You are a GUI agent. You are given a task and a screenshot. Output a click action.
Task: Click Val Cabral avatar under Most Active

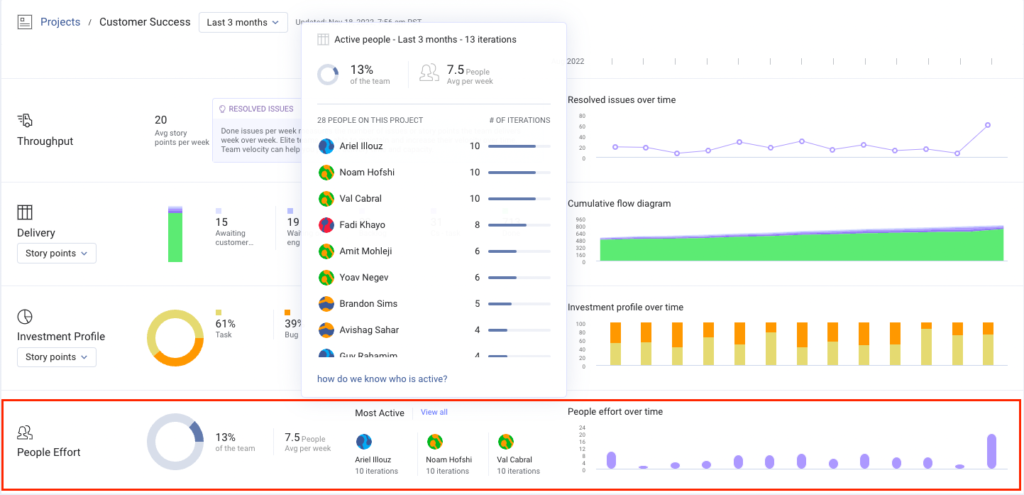[505, 441]
